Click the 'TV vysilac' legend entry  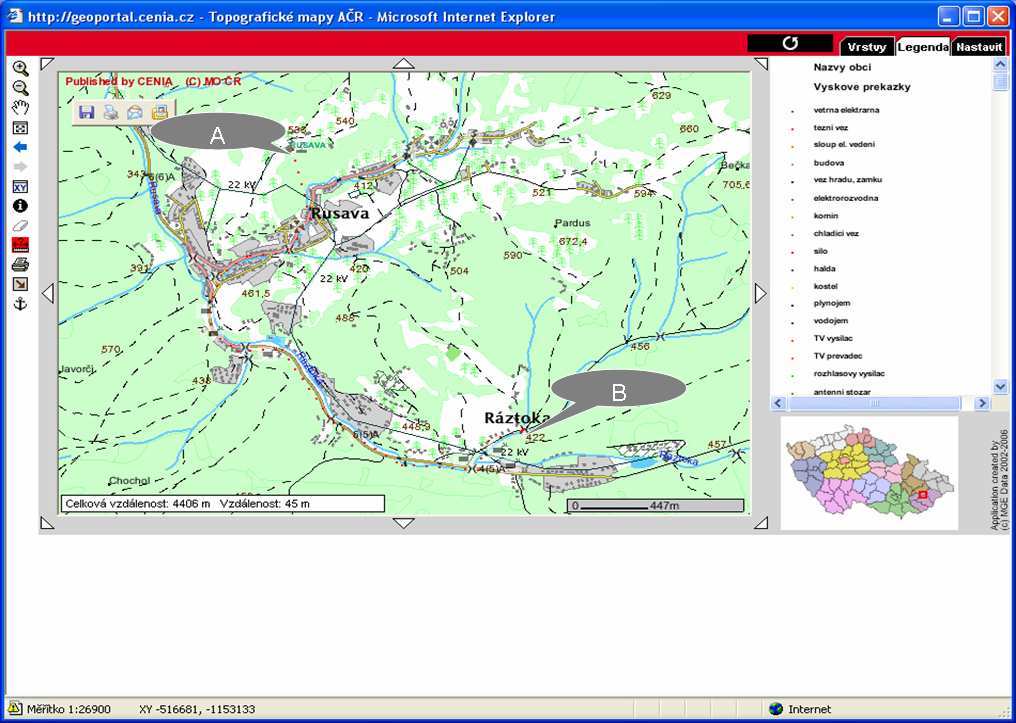click(x=833, y=338)
